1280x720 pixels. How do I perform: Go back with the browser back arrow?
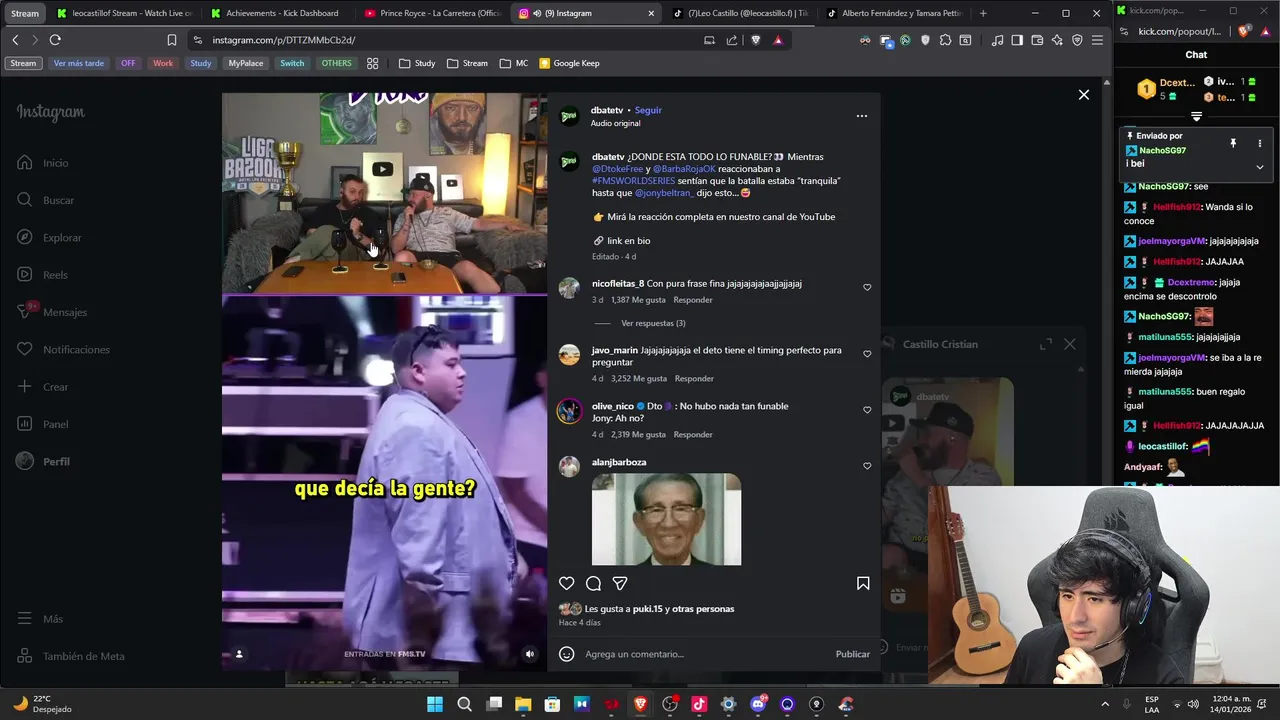coord(15,40)
